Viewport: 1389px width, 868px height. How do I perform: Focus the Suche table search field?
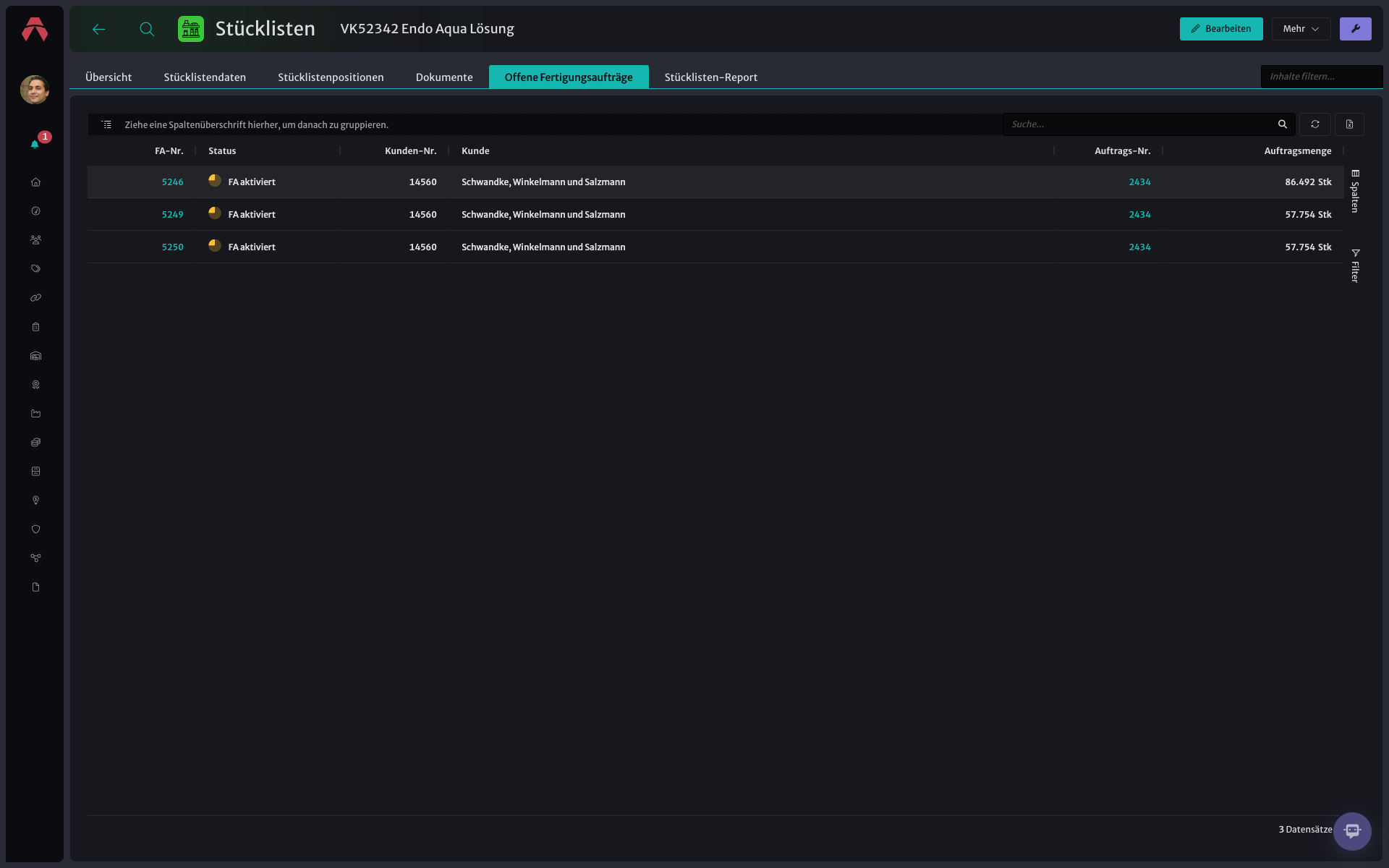pyautogui.click(x=1142, y=124)
